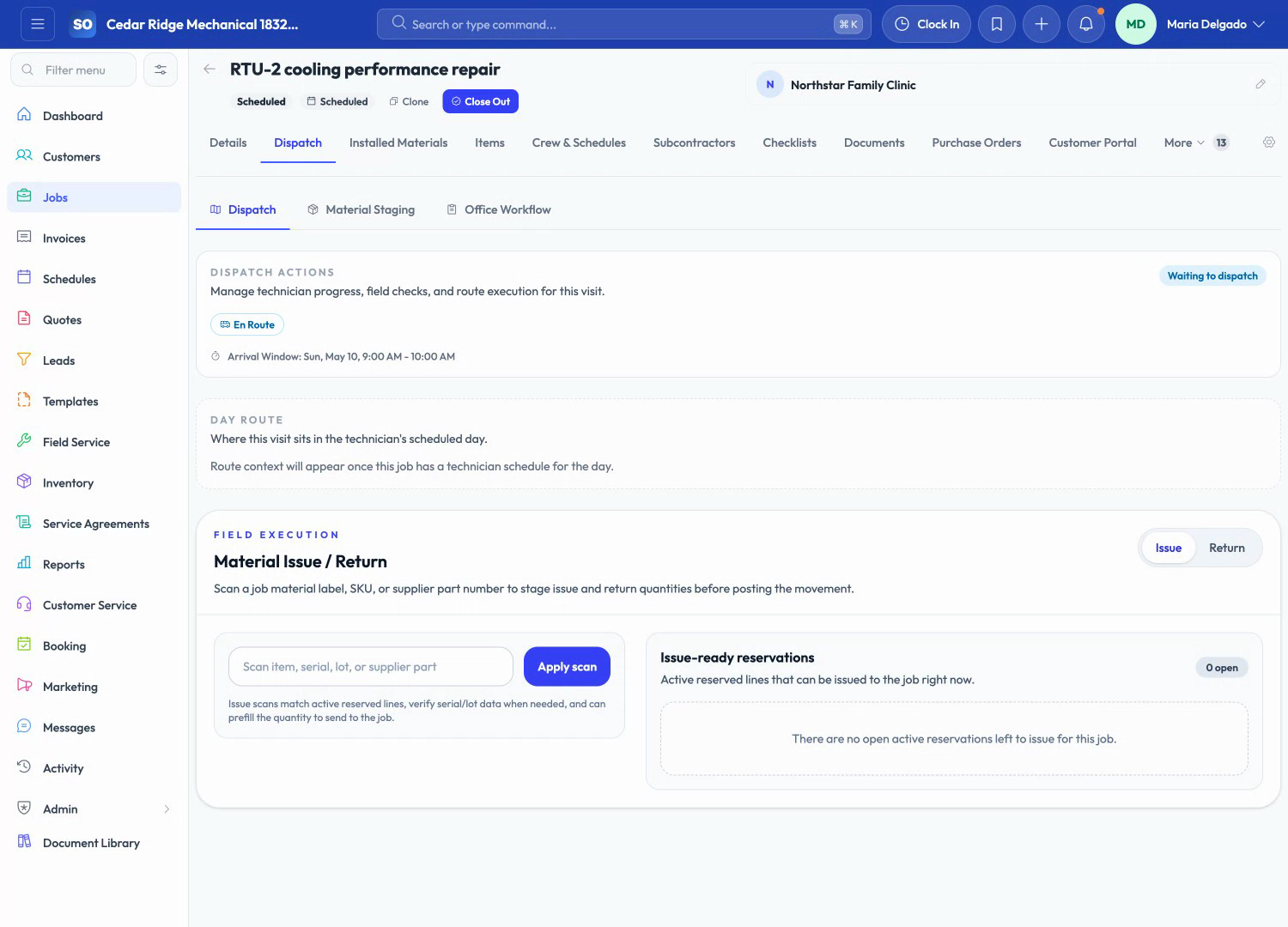Click the plus quick-create icon

click(1042, 24)
